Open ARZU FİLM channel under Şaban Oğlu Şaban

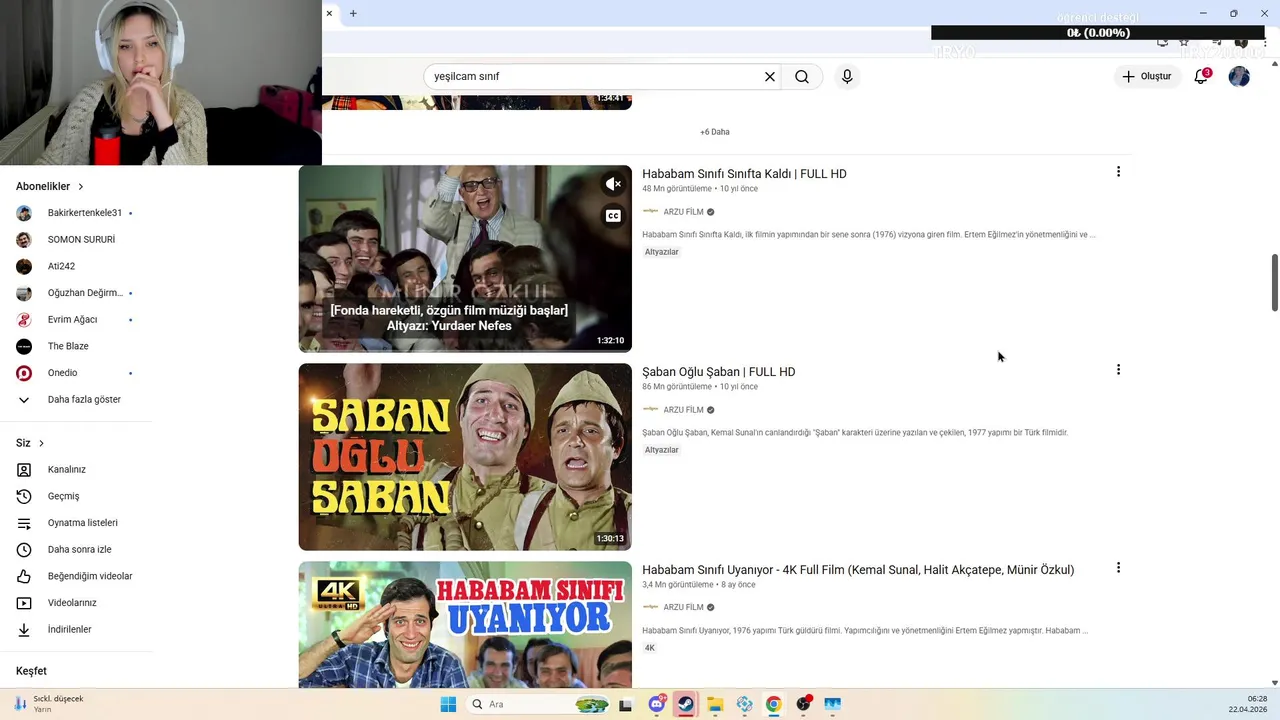(683, 410)
